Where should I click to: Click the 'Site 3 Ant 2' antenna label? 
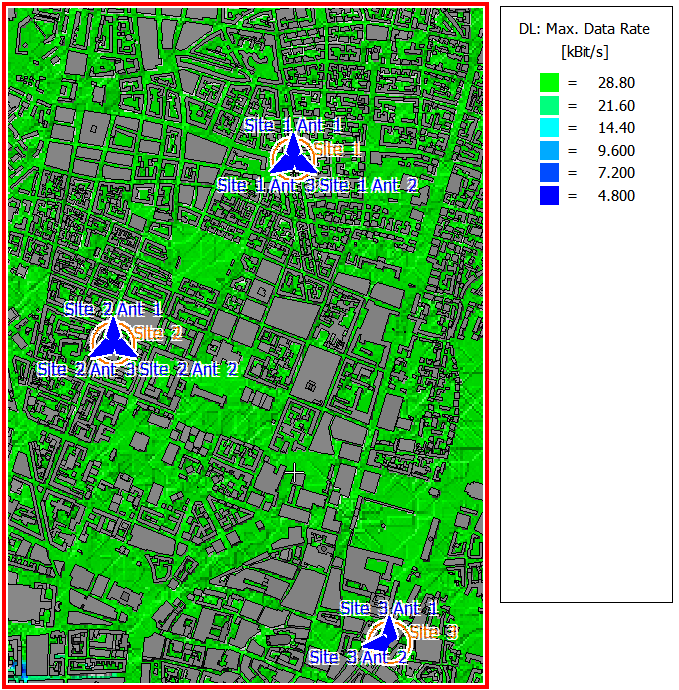pos(358,657)
